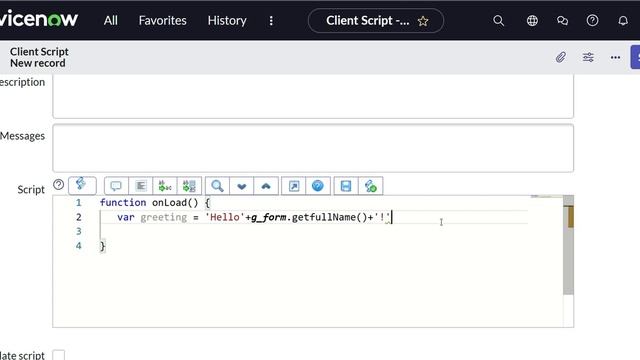Click the Client Script title pill
This screenshot has height=360, width=640.
[376, 20]
